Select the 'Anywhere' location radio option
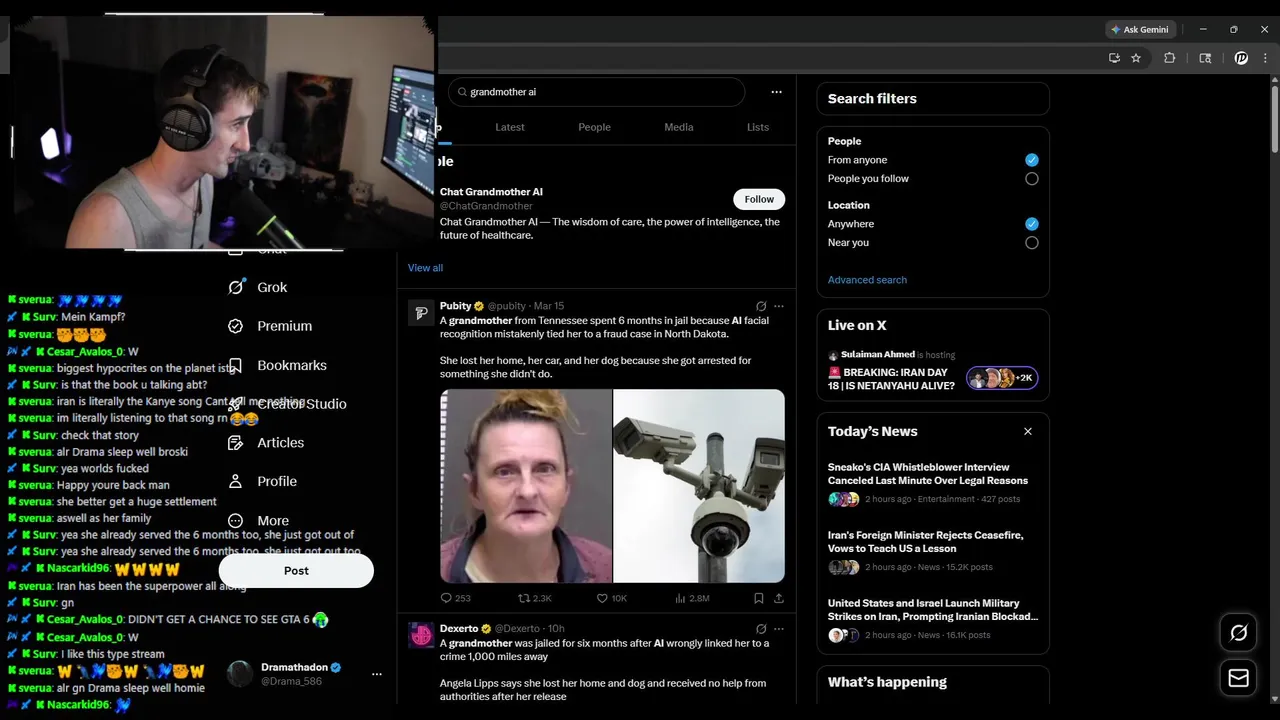The height and width of the screenshot is (720, 1280). 1032,224
